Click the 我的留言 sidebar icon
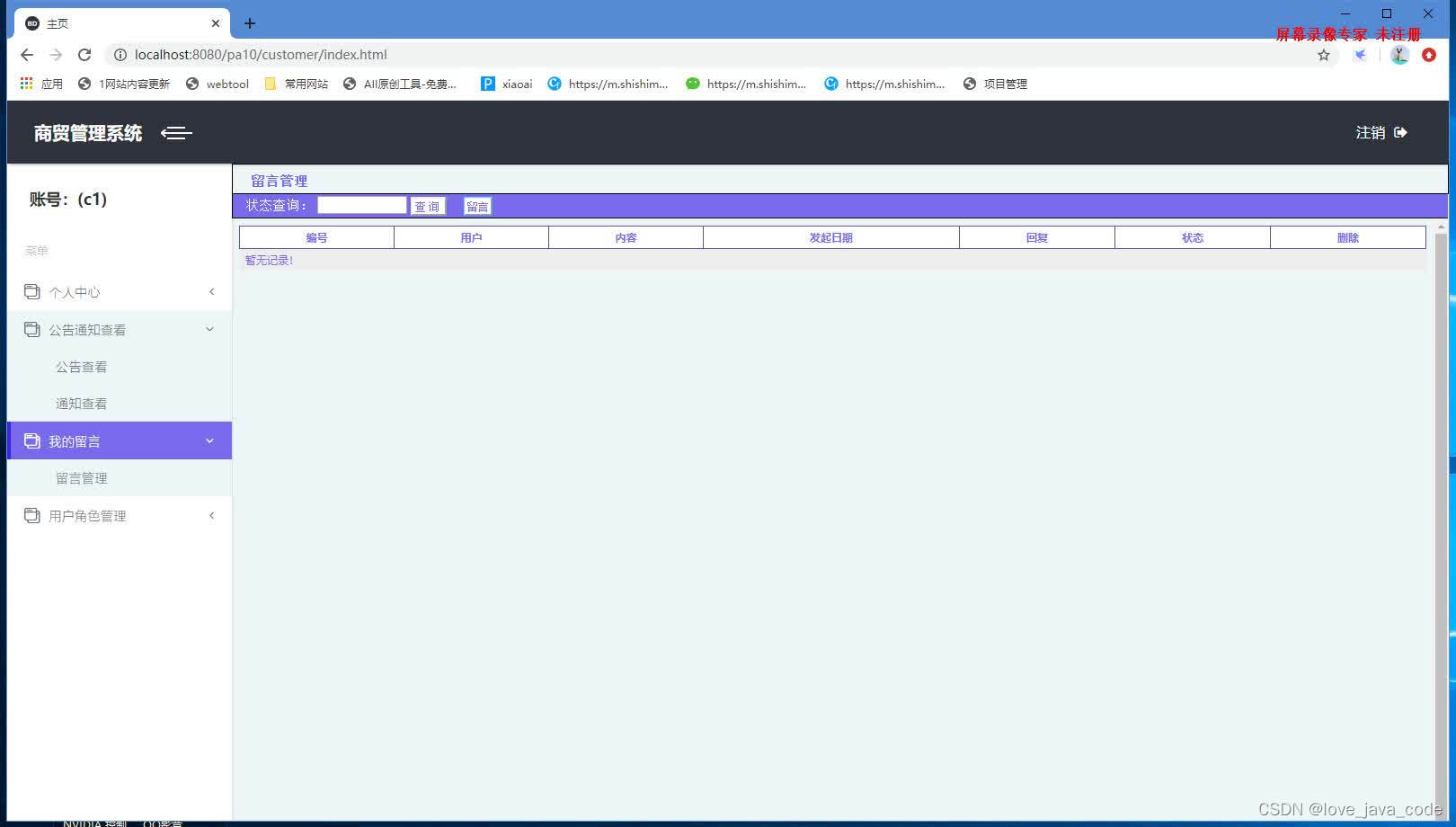 (31, 440)
